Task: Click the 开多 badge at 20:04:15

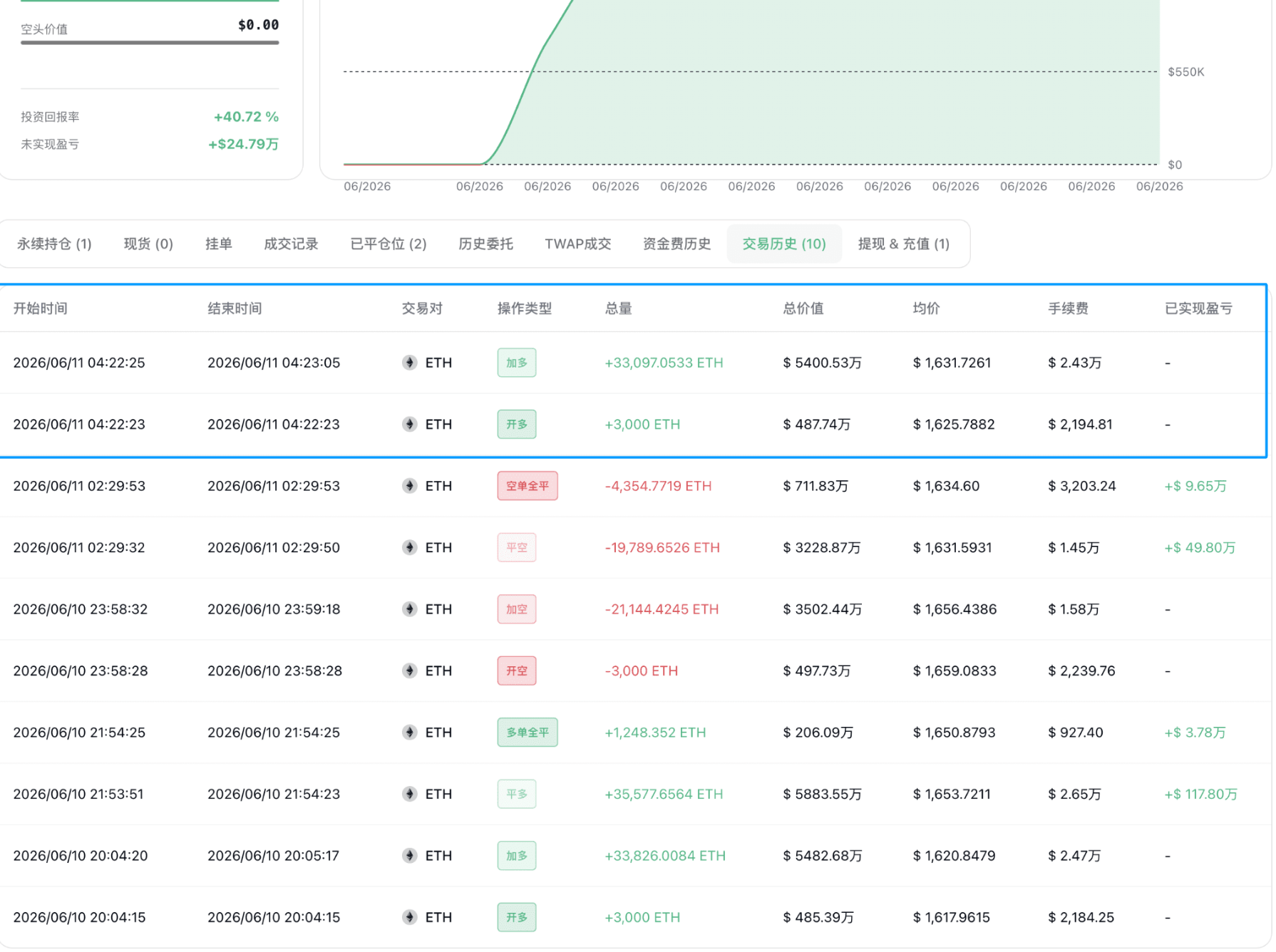Action: 517,917
